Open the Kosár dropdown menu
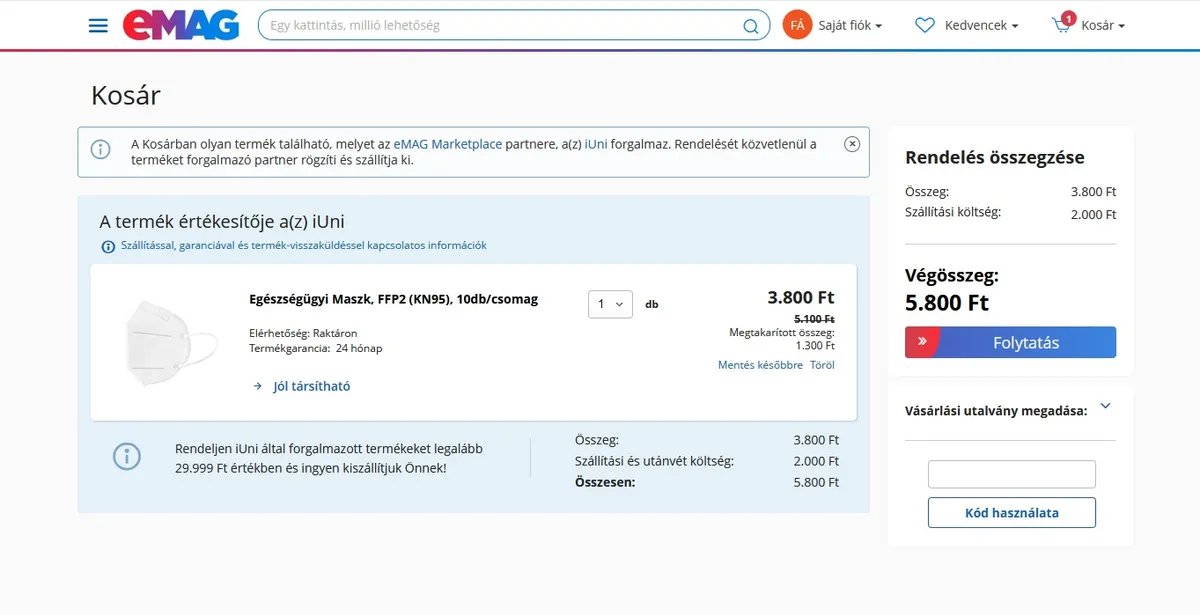Viewport: 1200px width, 615px height. tap(1102, 25)
